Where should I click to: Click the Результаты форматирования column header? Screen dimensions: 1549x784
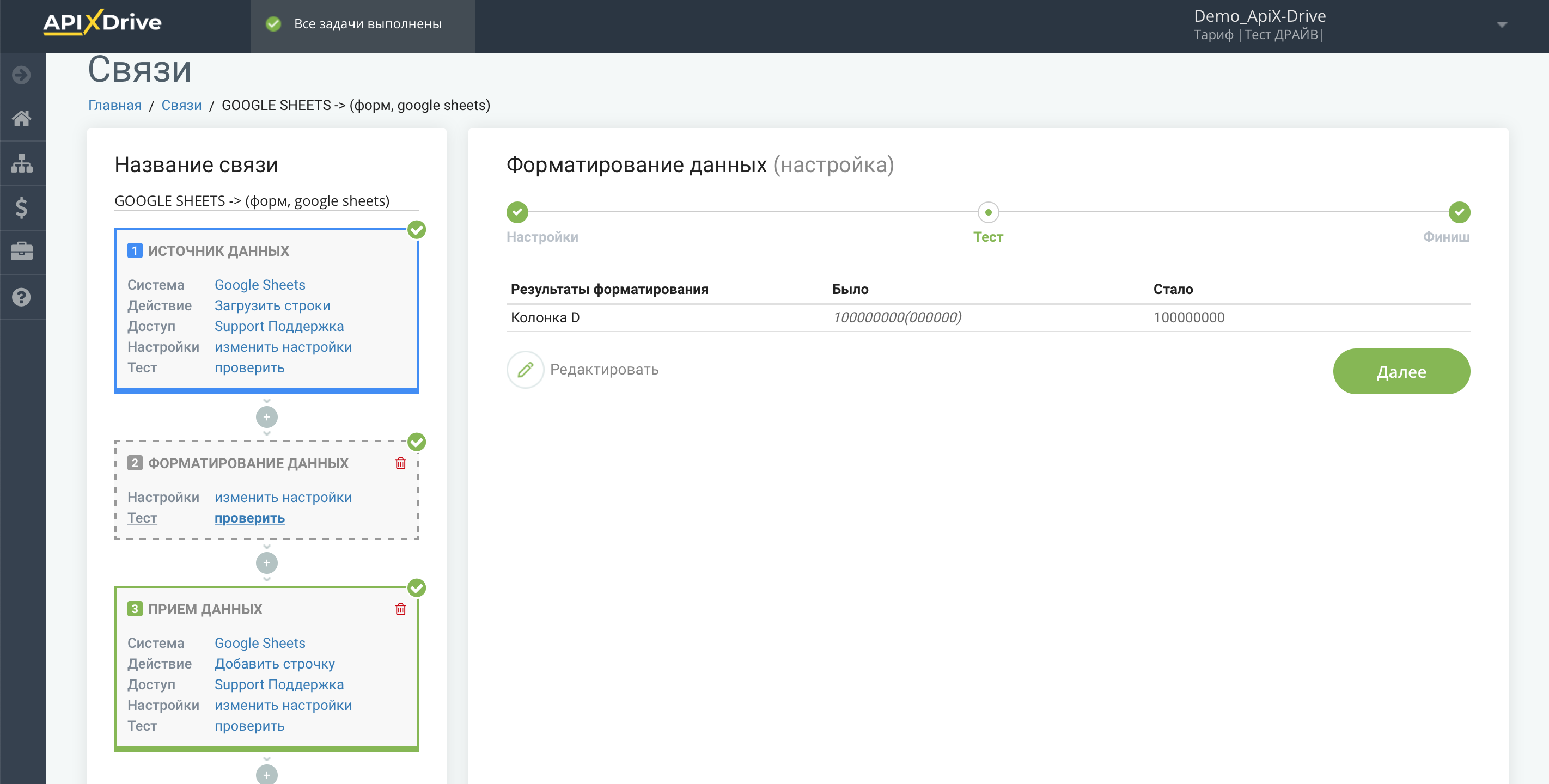click(609, 289)
